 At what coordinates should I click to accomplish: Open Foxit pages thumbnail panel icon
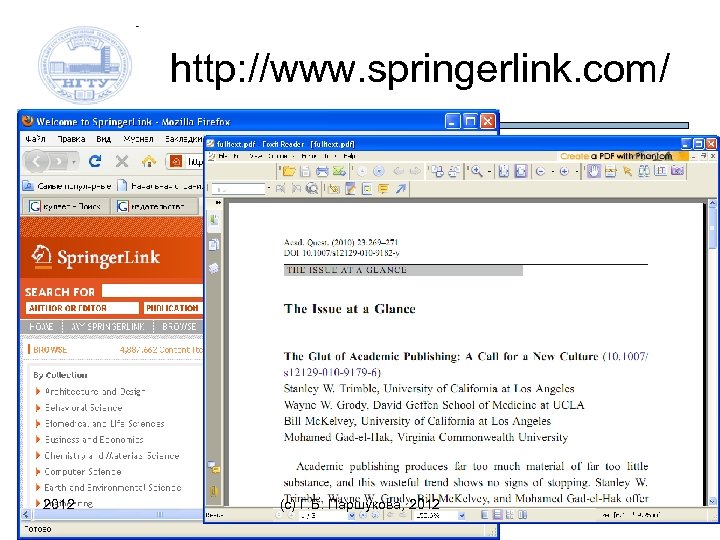214,244
